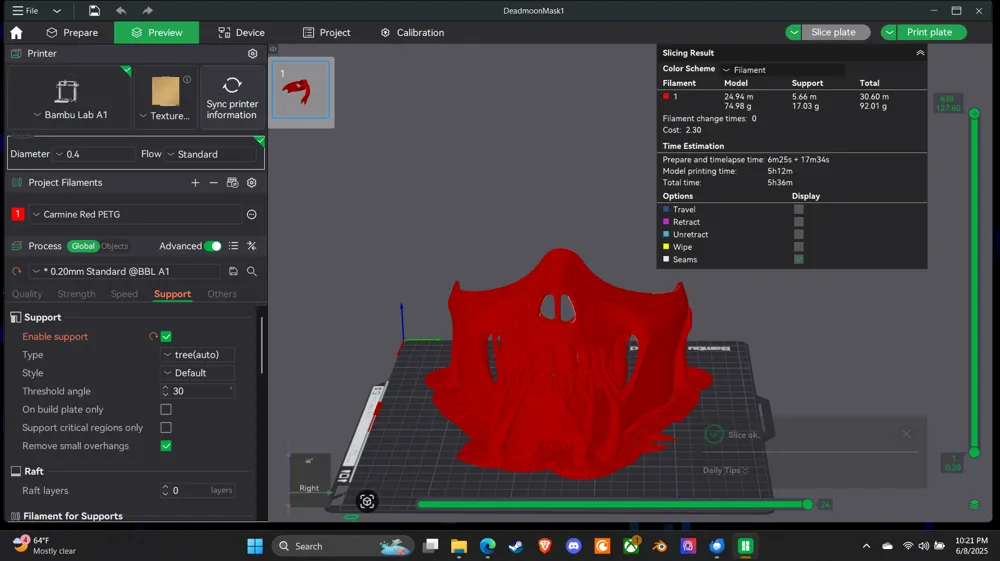Hide Seams display checkbox
This screenshot has width=1000, height=561.
pyautogui.click(x=798, y=259)
